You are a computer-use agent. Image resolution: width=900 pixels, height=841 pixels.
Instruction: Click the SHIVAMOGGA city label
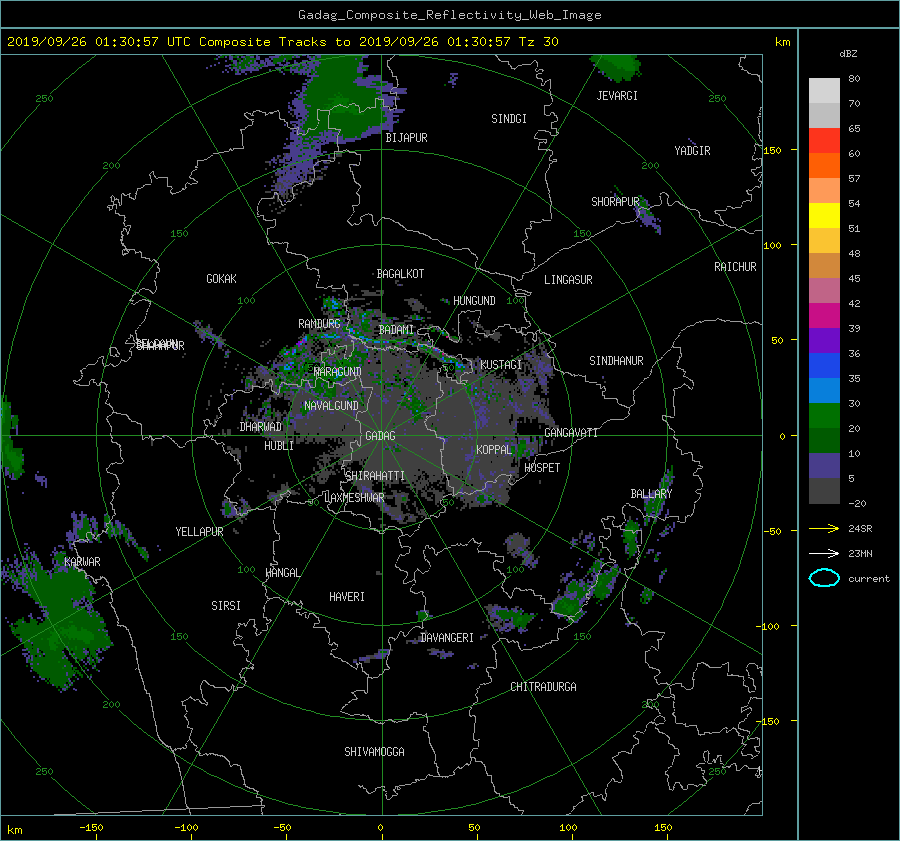coord(374,752)
